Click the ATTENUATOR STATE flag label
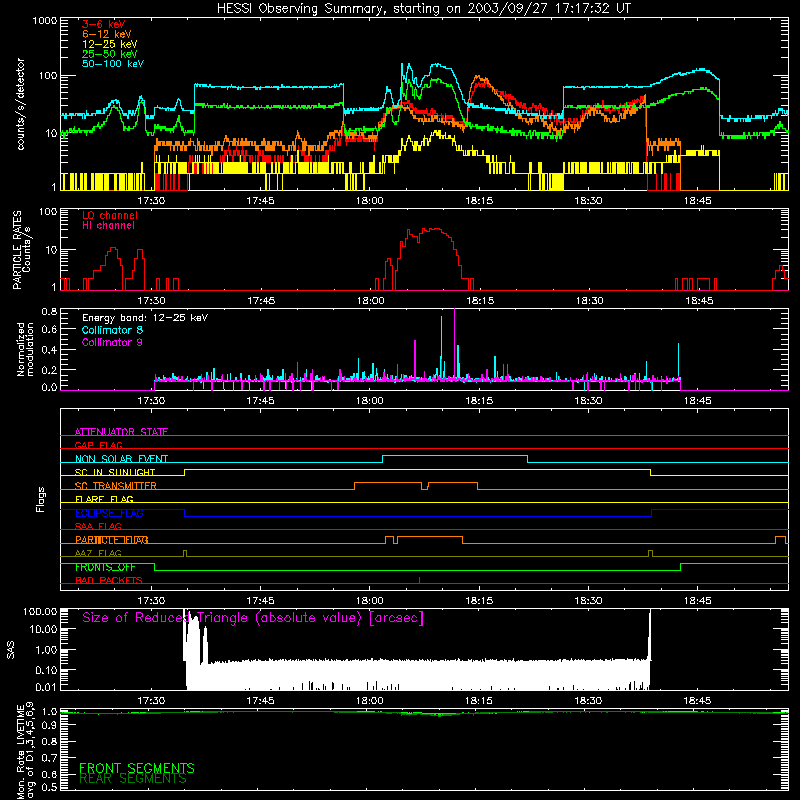The height and width of the screenshot is (800, 800). pos(121,432)
